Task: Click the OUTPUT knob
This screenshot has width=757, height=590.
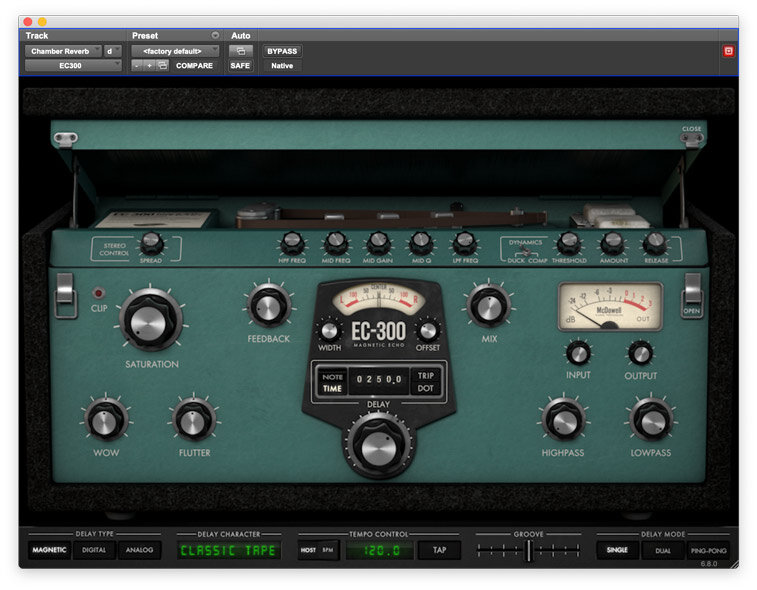Action: [641, 354]
